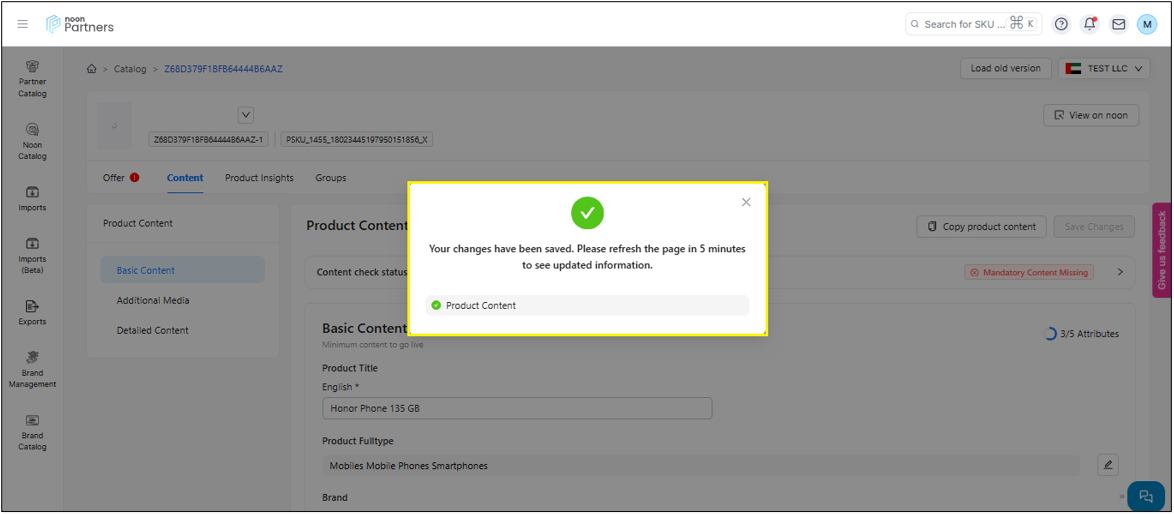Open the hamburger navigation menu
Screen dimensions: 1174x514
tap(23, 24)
